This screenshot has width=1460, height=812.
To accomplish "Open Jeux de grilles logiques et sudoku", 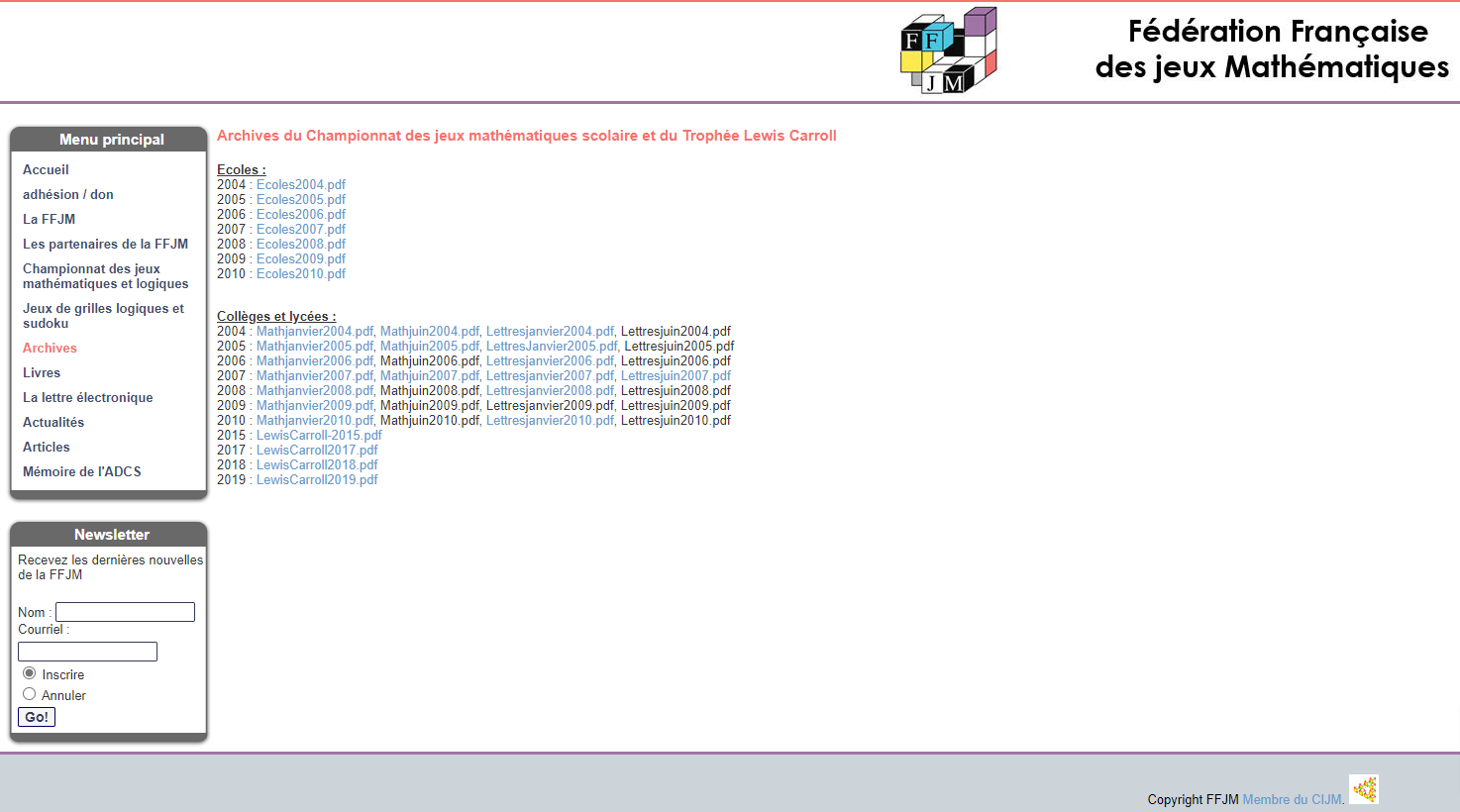I will 103,316.
